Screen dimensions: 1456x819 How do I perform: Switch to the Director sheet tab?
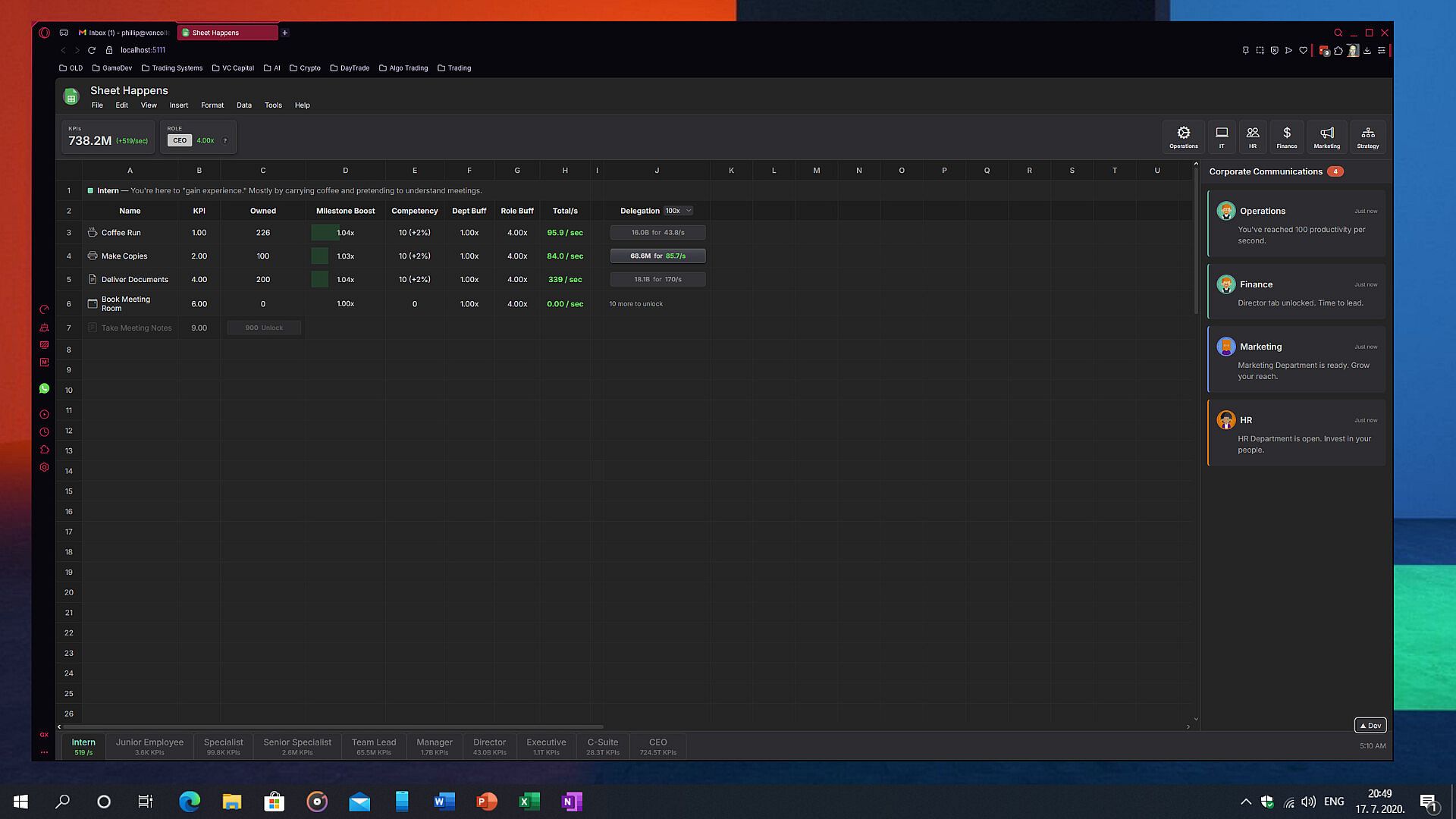click(x=489, y=746)
